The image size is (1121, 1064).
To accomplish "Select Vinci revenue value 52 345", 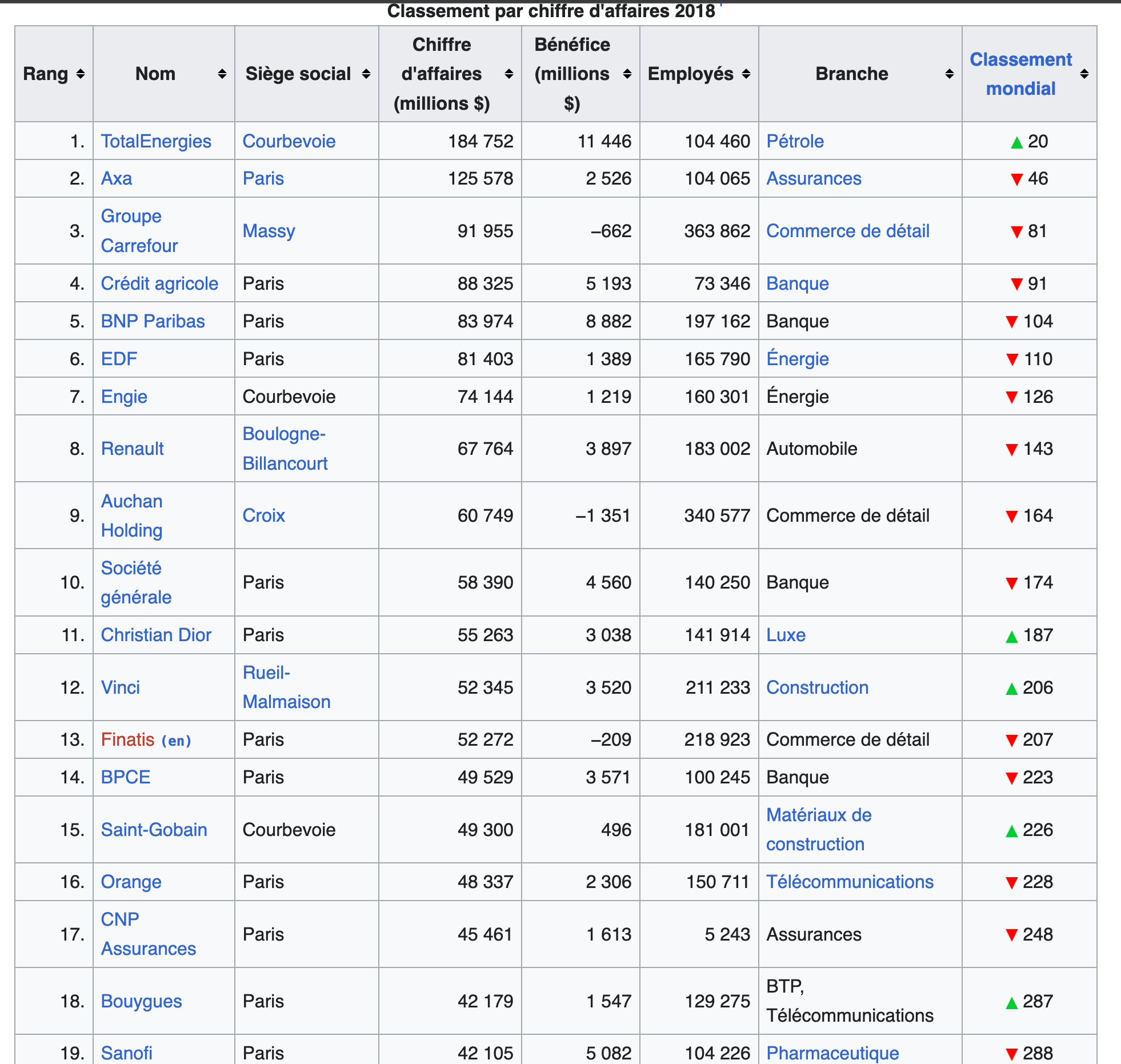I will click(x=485, y=687).
